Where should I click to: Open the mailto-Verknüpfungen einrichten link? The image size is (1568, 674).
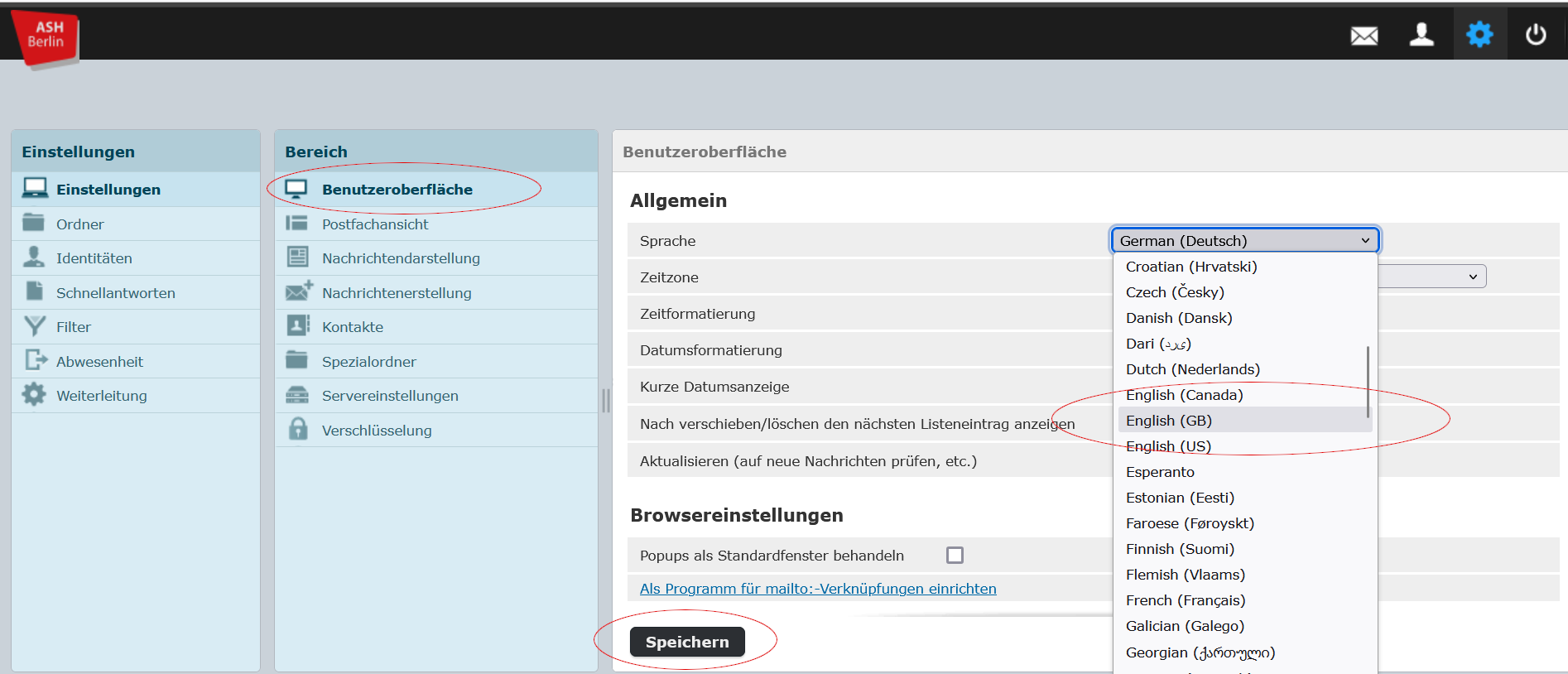point(818,589)
